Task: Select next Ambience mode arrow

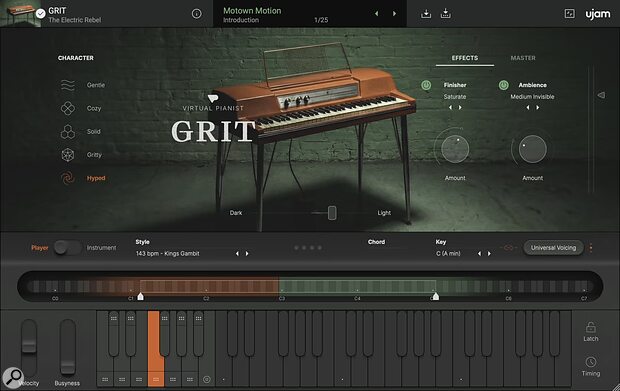Action: [537, 108]
